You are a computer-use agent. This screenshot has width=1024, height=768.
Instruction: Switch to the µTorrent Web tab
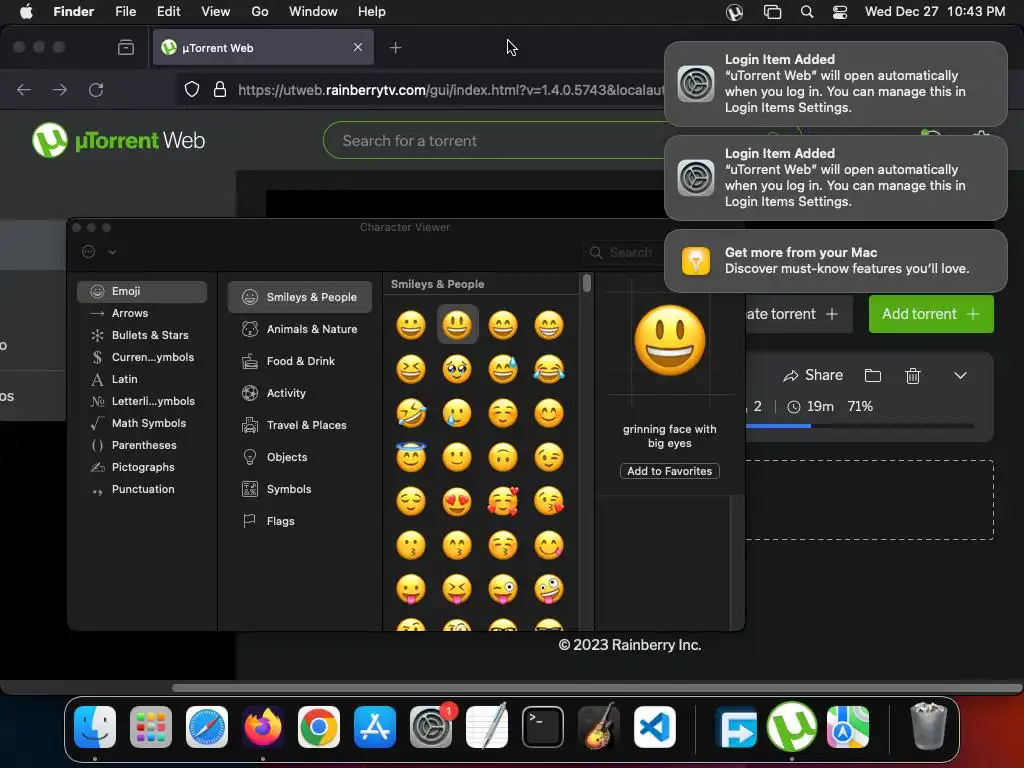[x=263, y=48]
